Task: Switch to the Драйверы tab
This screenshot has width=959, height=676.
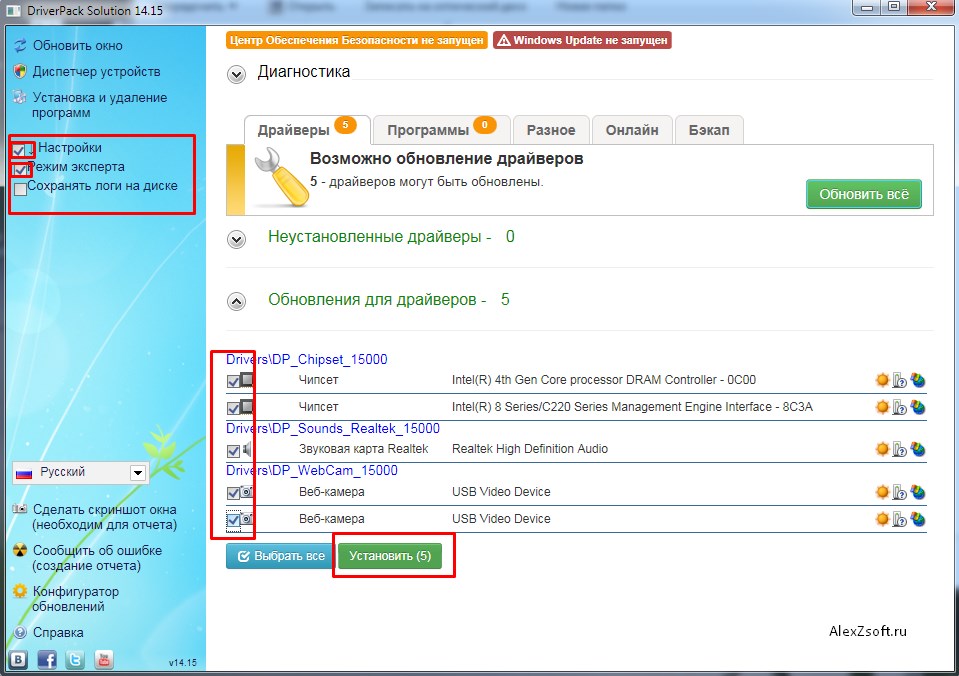Action: pos(307,130)
